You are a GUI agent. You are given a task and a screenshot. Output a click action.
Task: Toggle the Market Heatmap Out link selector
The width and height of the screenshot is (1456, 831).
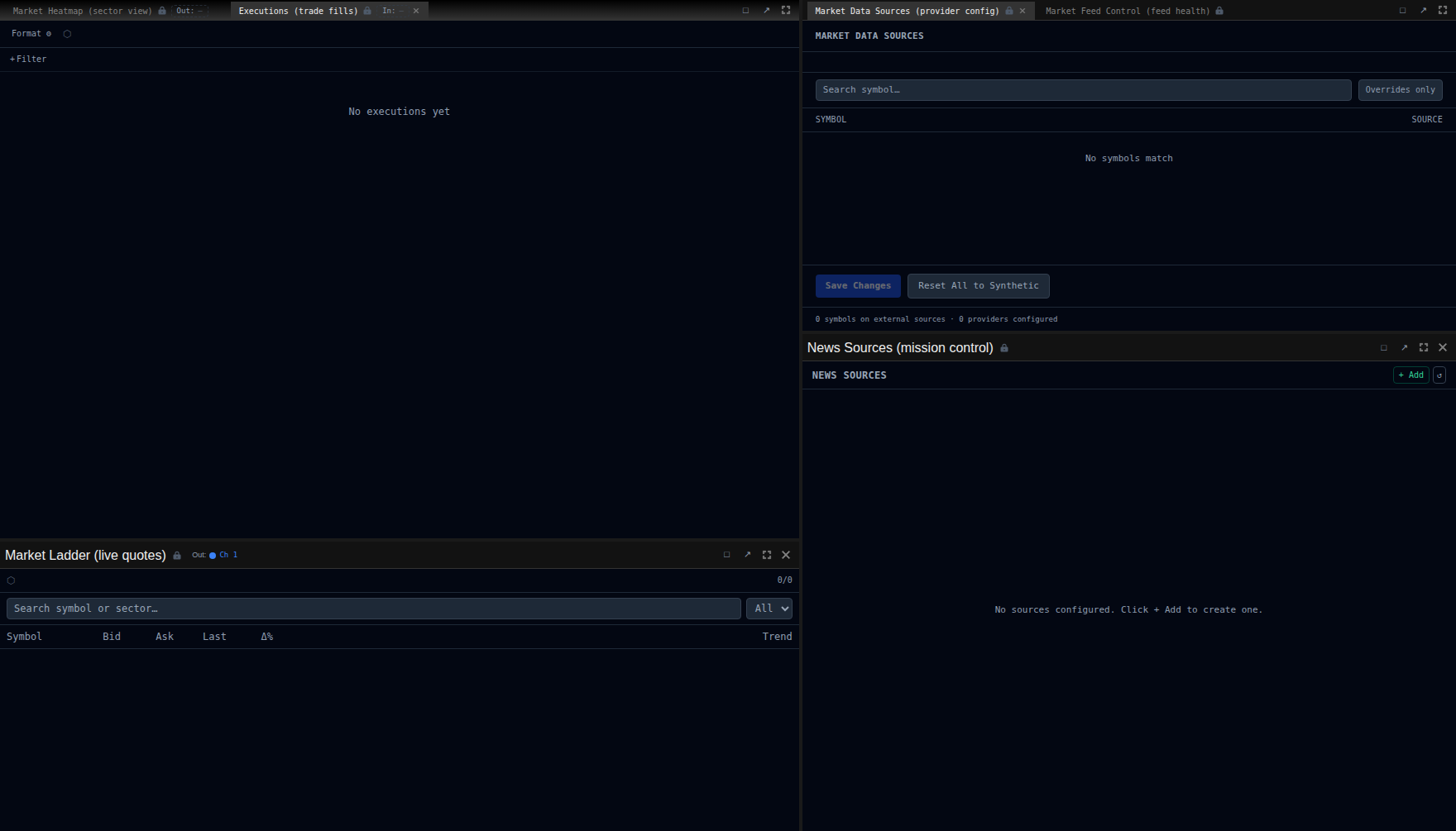[x=189, y=11]
